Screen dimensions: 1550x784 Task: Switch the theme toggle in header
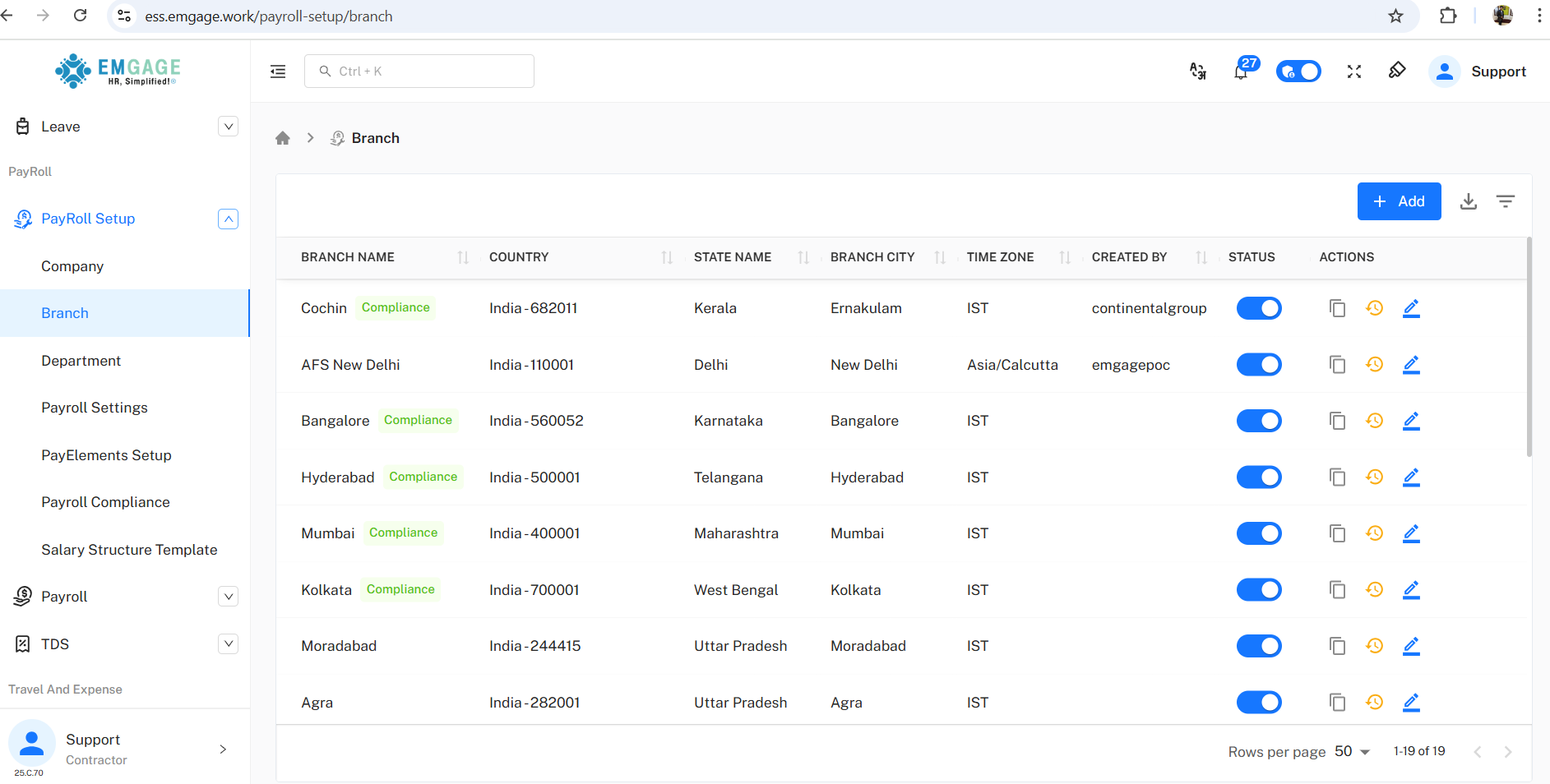[x=1298, y=71]
